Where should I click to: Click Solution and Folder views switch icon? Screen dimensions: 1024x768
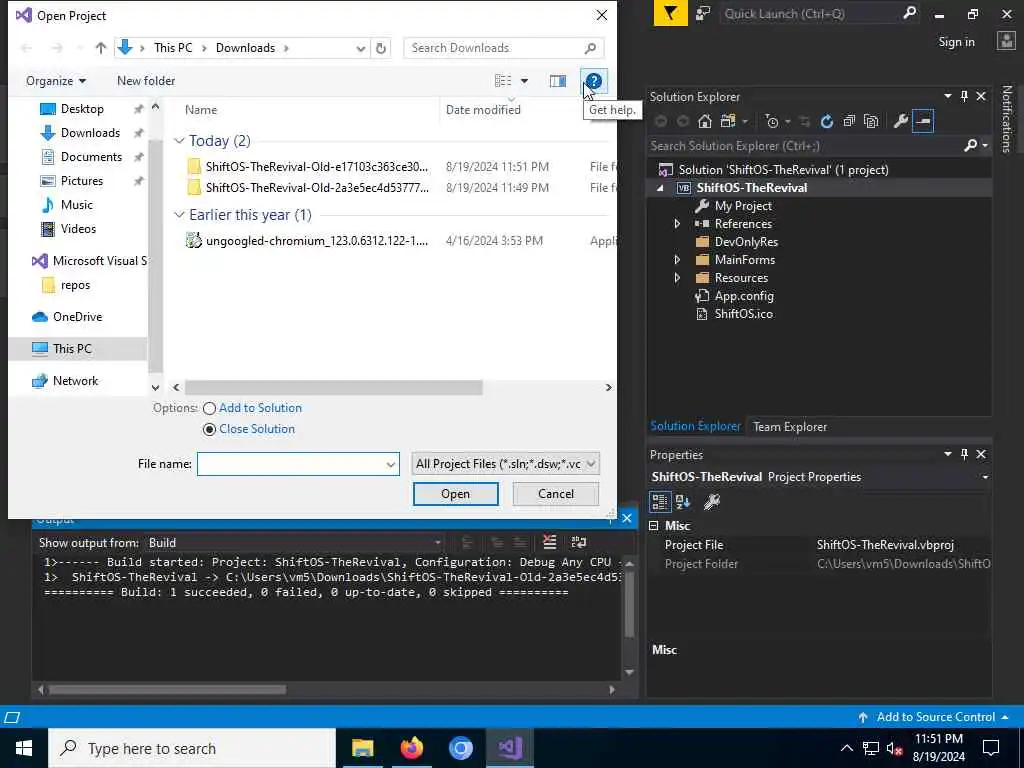[x=728, y=121]
